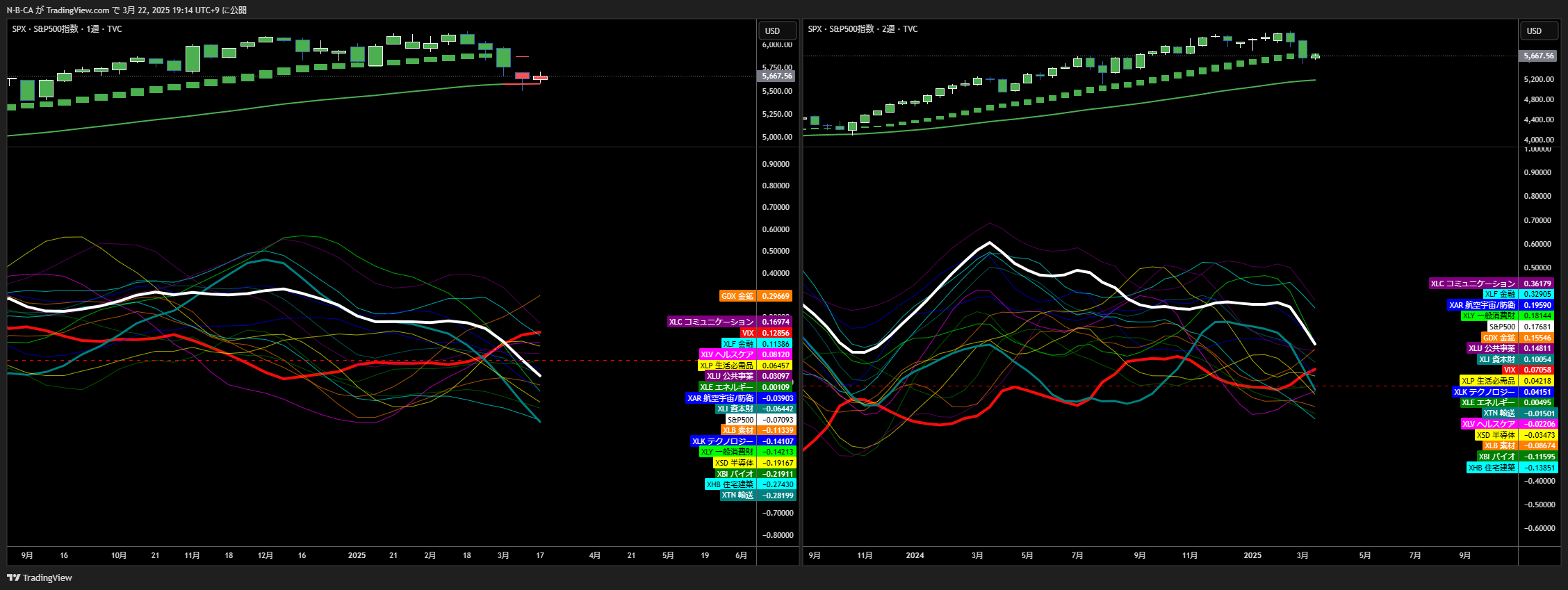This screenshot has height=590, width=1568.
Task: Open USD currency selector on the 1週 chart
Action: click(777, 31)
